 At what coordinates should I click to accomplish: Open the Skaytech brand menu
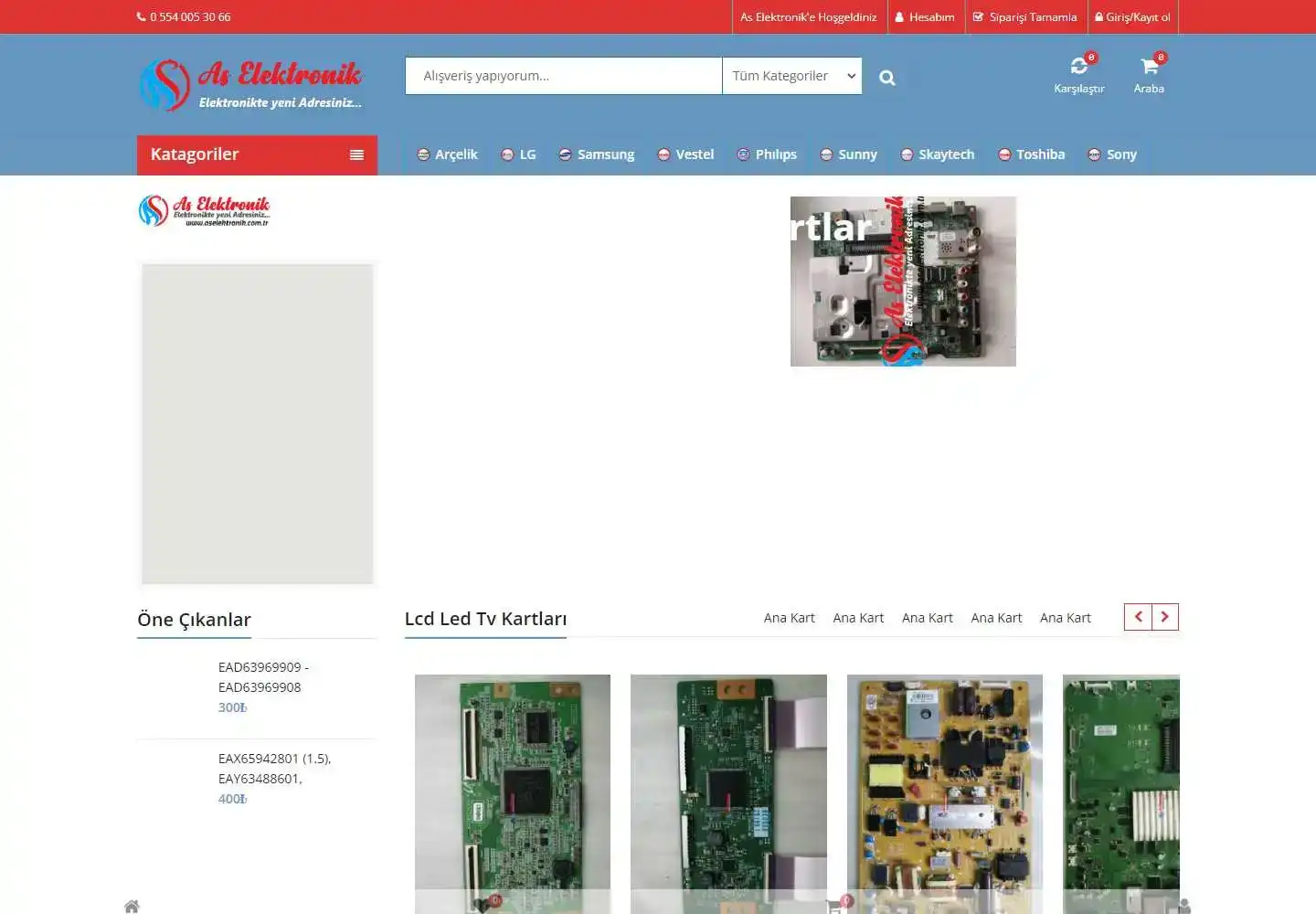(x=937, y=154)
